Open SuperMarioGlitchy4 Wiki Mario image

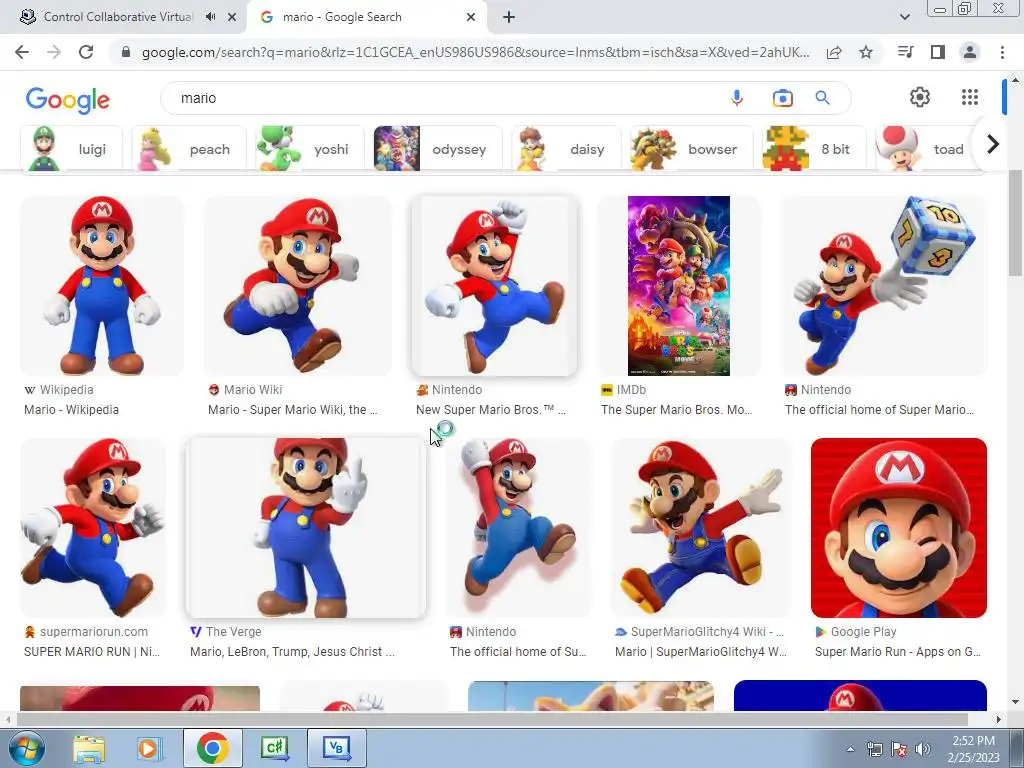(701, 528)
